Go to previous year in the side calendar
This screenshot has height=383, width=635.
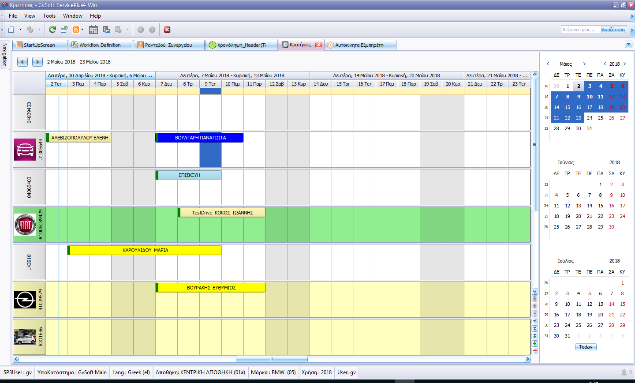click(x=605, y=64)
